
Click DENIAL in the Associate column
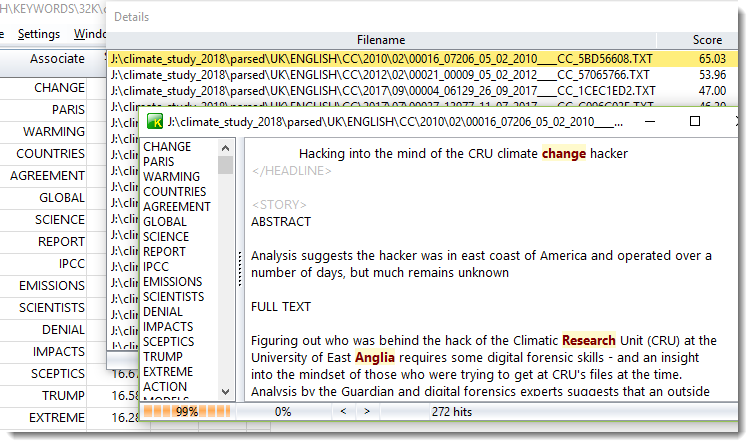click(63, 330)
